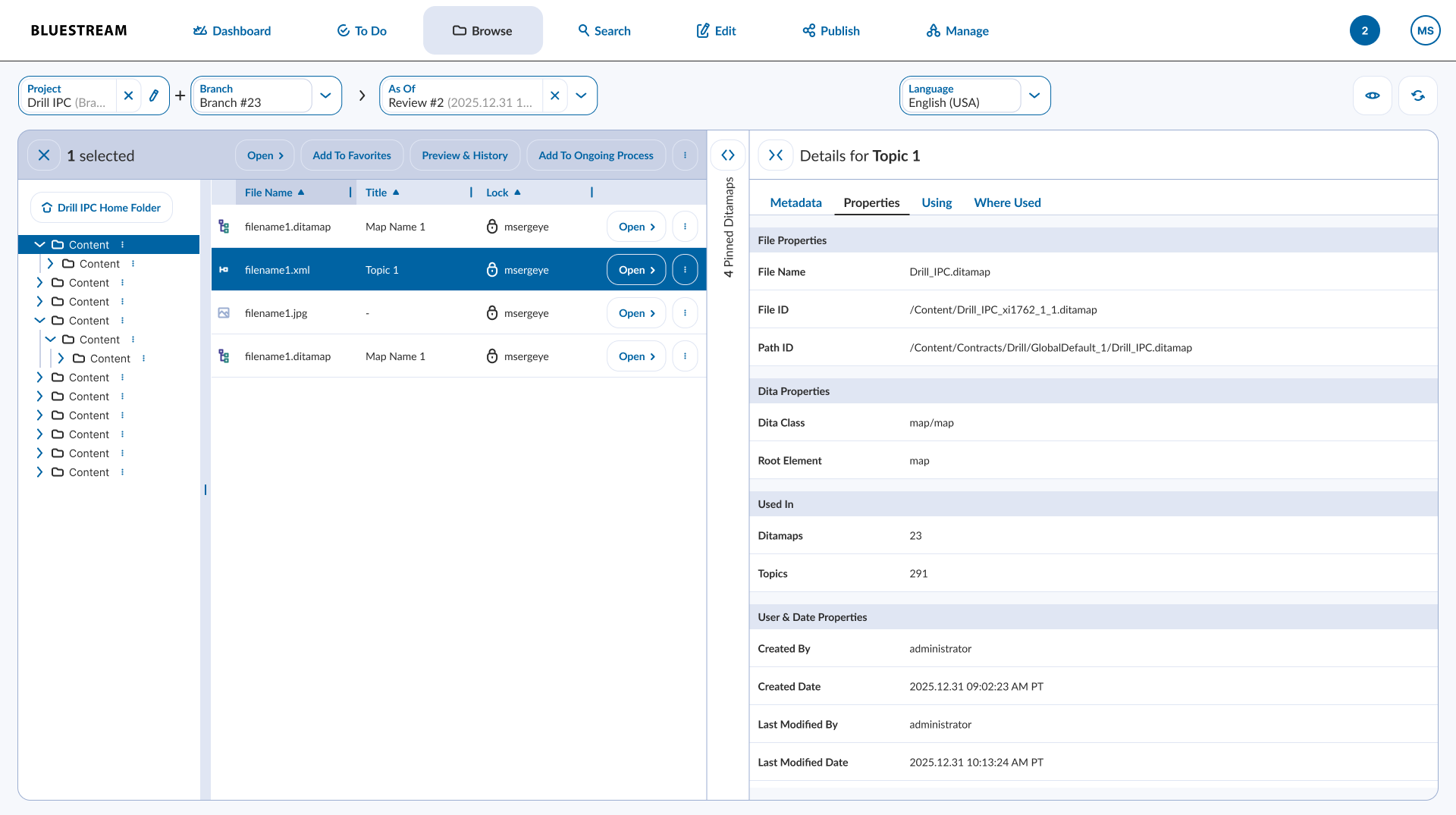Screen dimensions: 1456x815
Task: Collapse the selected Content folder
Action: (40, 245)
